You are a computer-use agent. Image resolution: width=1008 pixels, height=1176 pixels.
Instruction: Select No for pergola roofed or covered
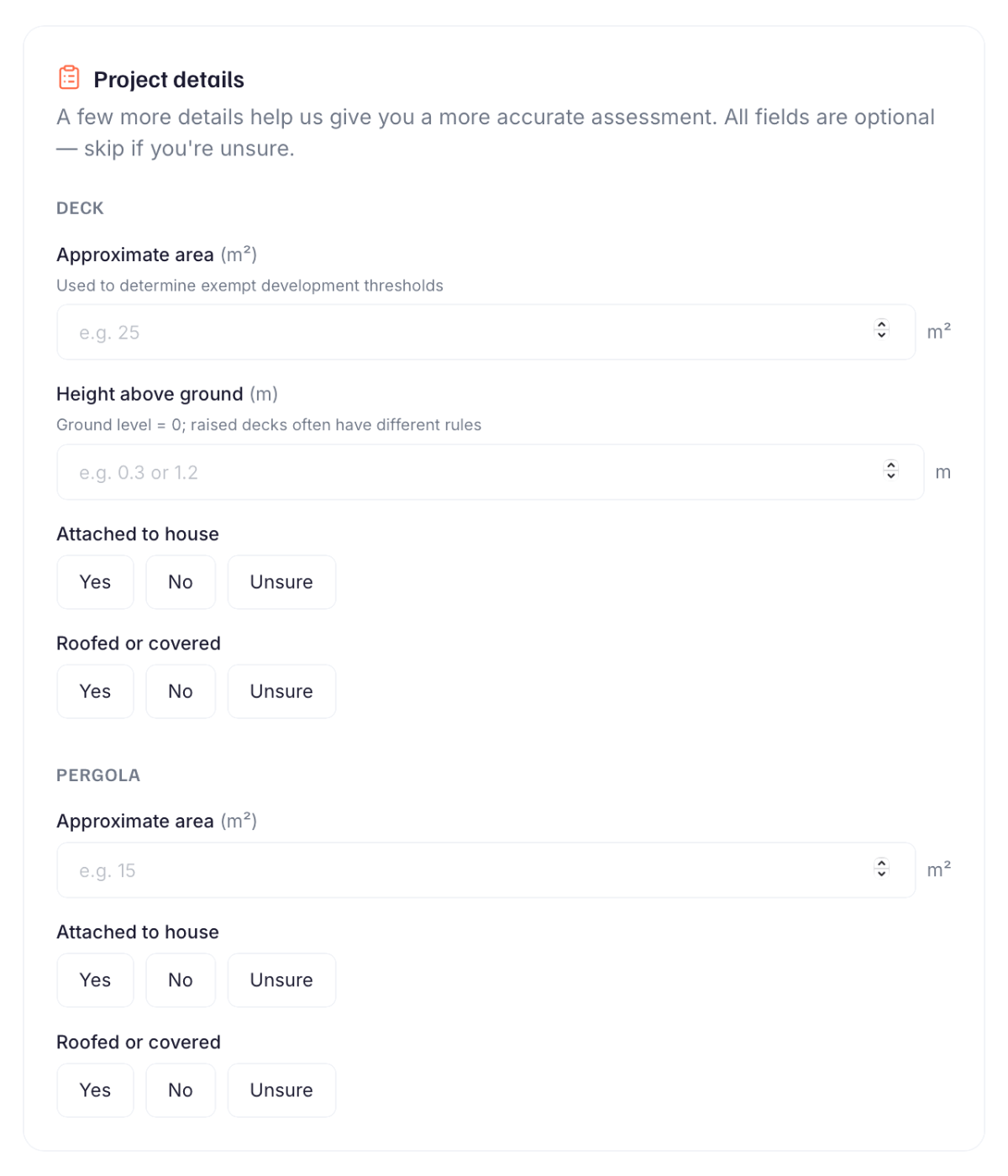coord(181,1089)
